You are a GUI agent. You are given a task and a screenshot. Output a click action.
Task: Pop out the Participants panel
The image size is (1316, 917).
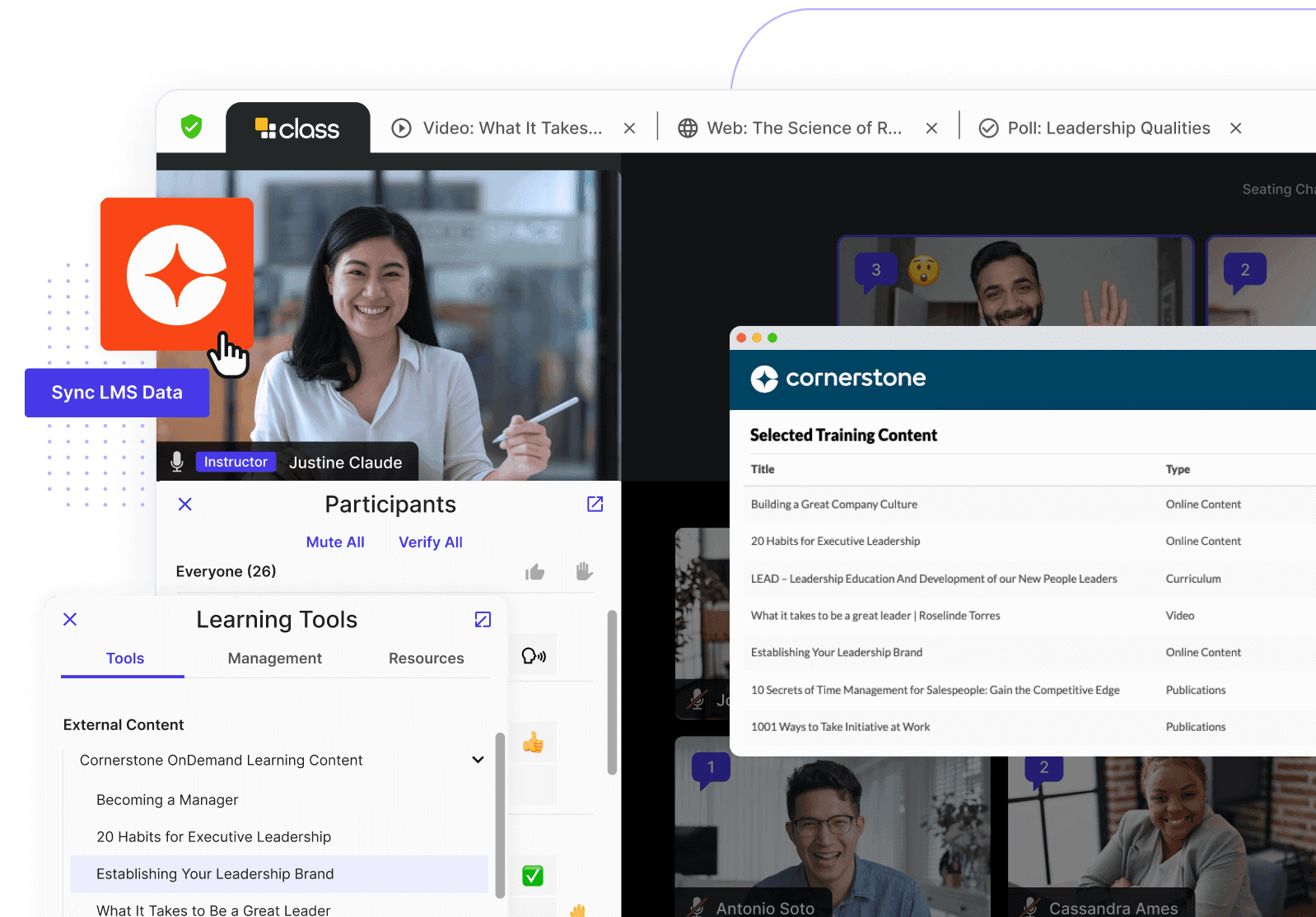pyautogui.click(x=595, y=505)
